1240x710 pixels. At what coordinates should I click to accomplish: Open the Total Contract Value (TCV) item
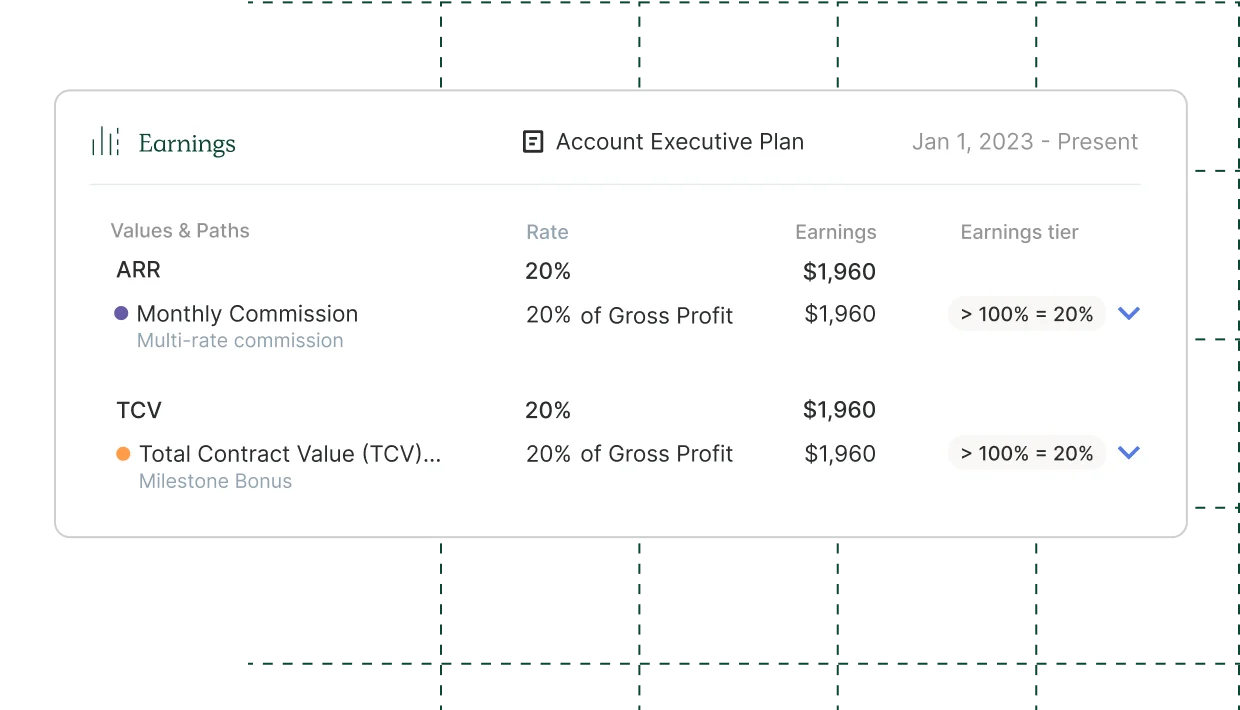pyautogui.click(x=290, y=454)
